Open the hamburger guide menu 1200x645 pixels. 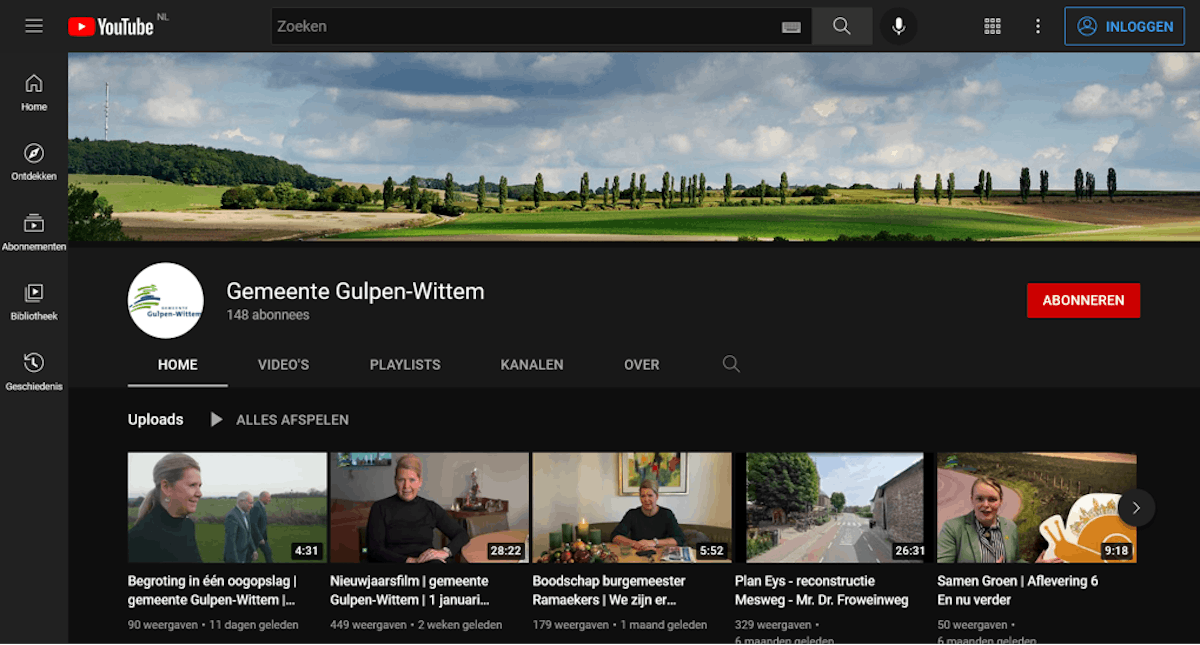coord(34,26)
